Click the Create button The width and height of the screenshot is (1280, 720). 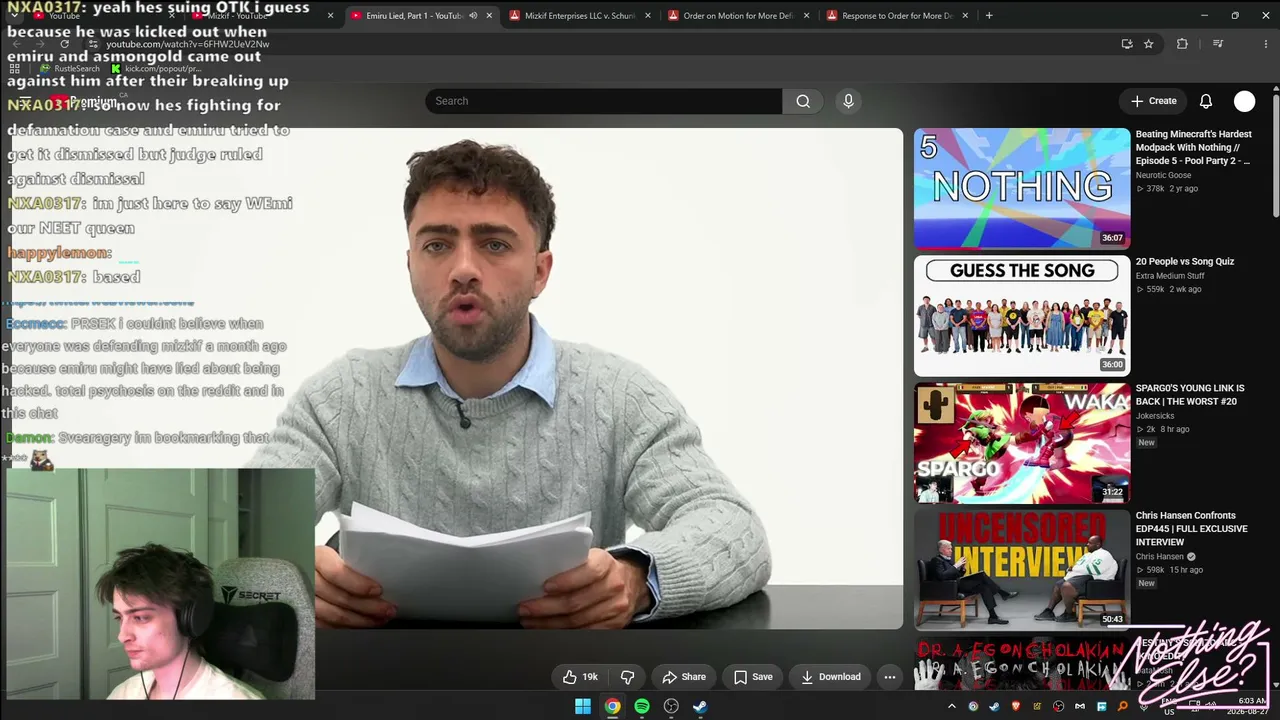point(1153,101)
